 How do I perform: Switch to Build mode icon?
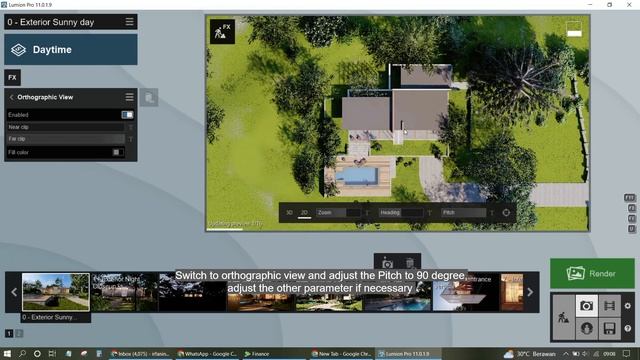pyautogui.click(x=563, y=317)
